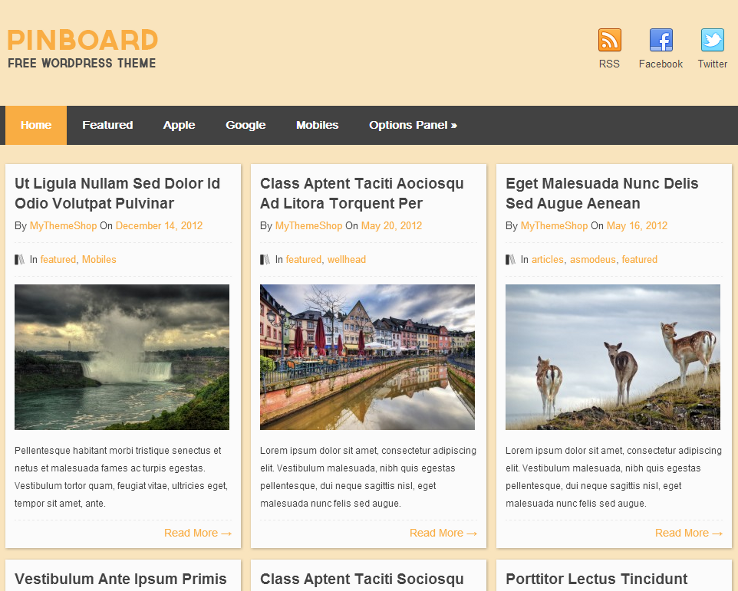Viewport: 738px width, 591px height.
Task: Read More on the Ut Ligula Nullam post
Action: (x=197, y=533)
